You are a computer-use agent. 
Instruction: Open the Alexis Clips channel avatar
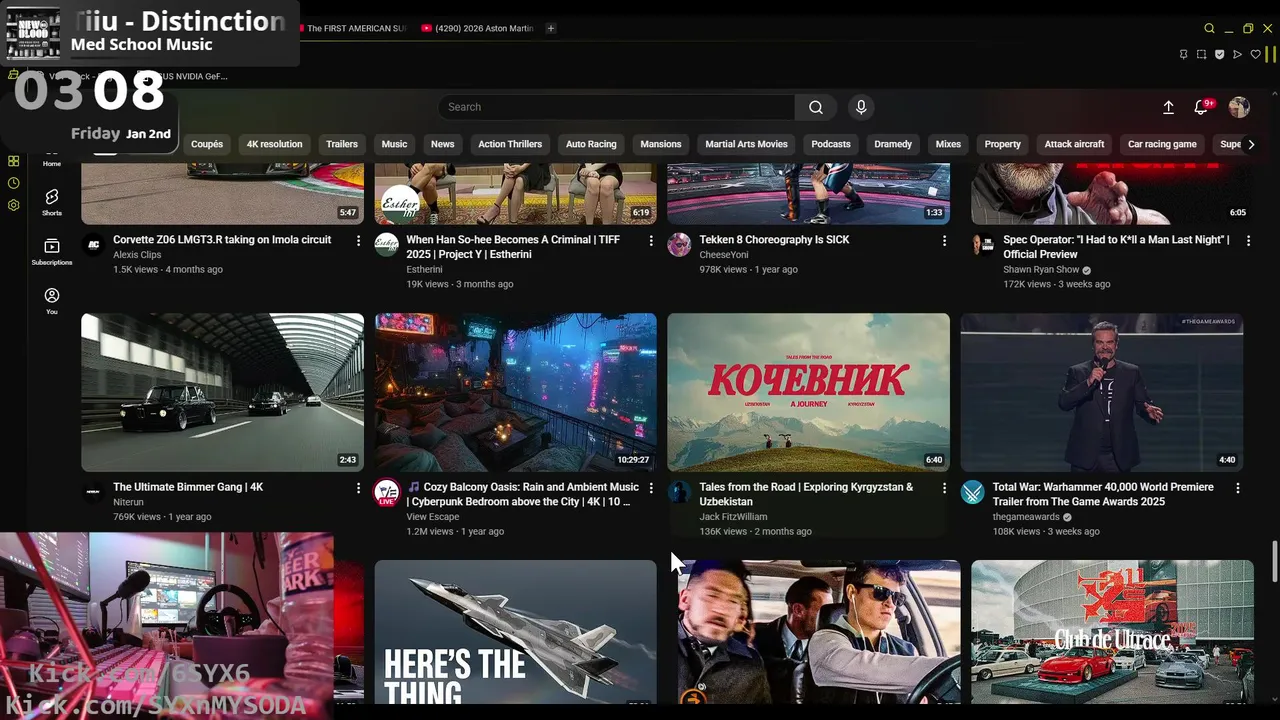click(94, 245)
